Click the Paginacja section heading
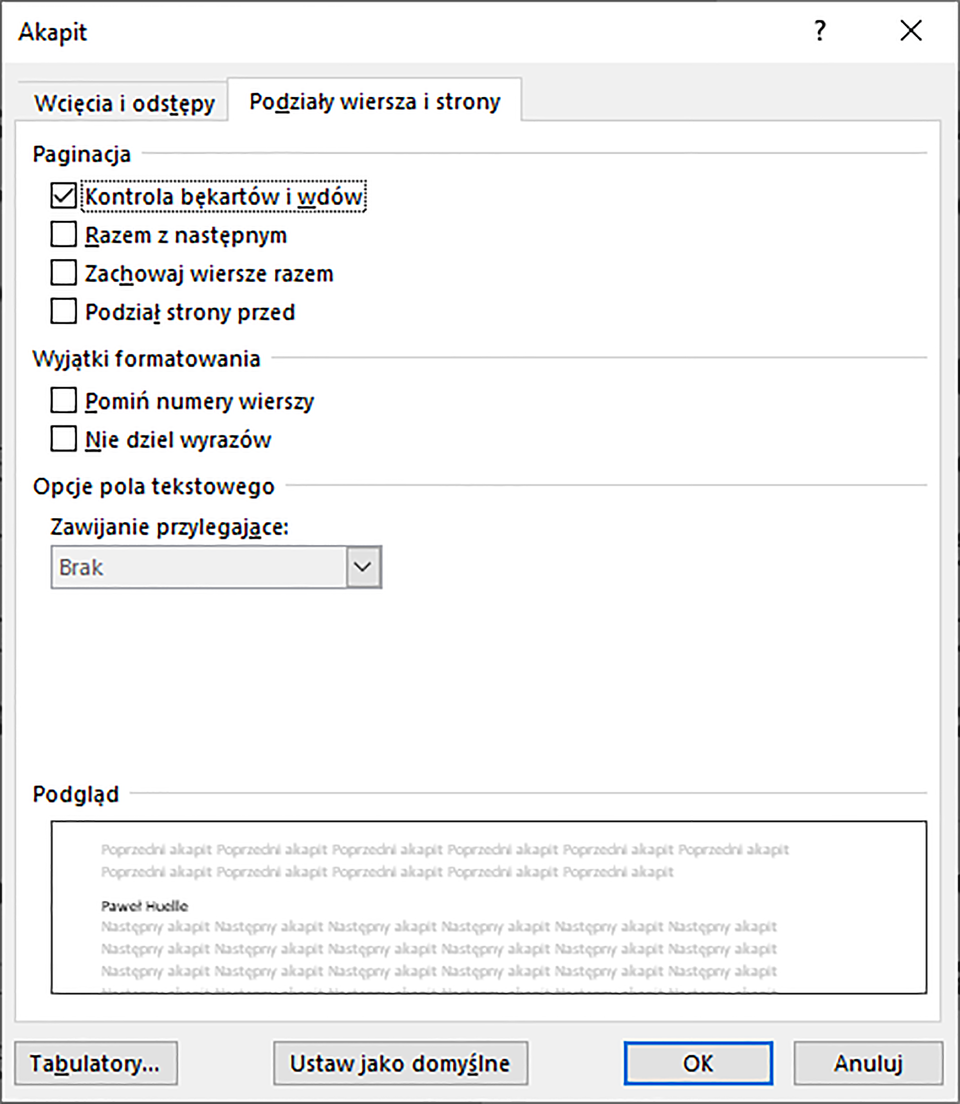Screen dimensions: 960x1104 [x=82, y=153]
